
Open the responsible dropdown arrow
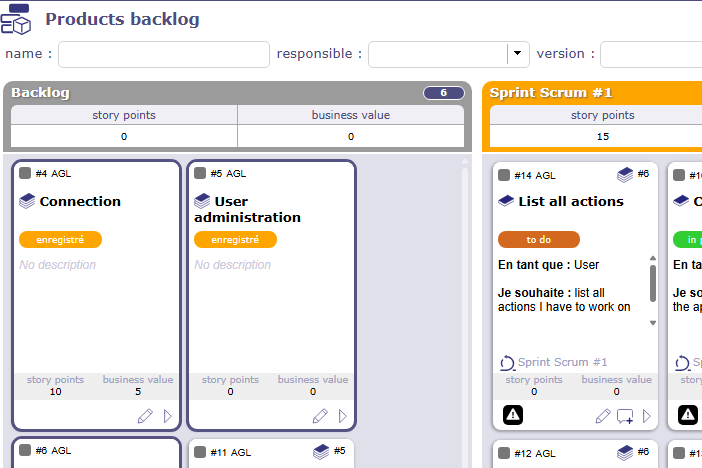(517, 54)
